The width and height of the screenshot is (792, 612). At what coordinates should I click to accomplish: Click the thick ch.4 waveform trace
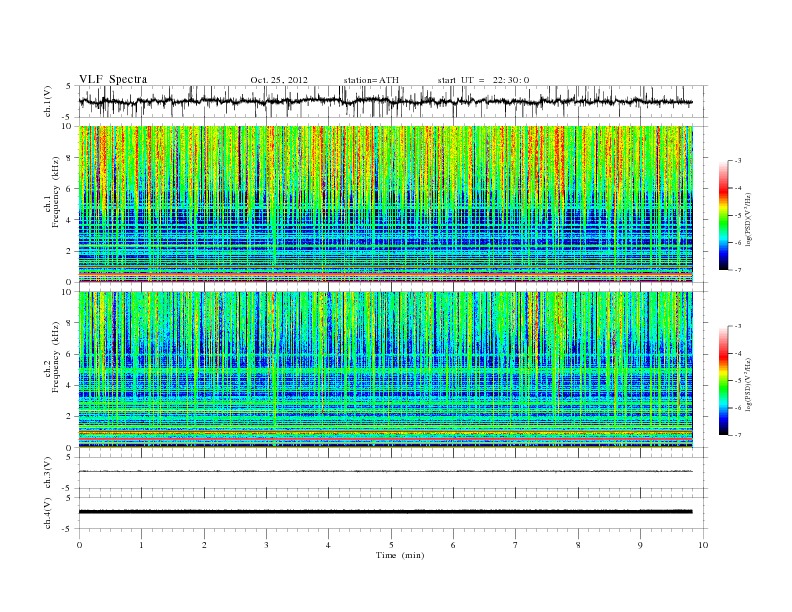tap(385, 512)
